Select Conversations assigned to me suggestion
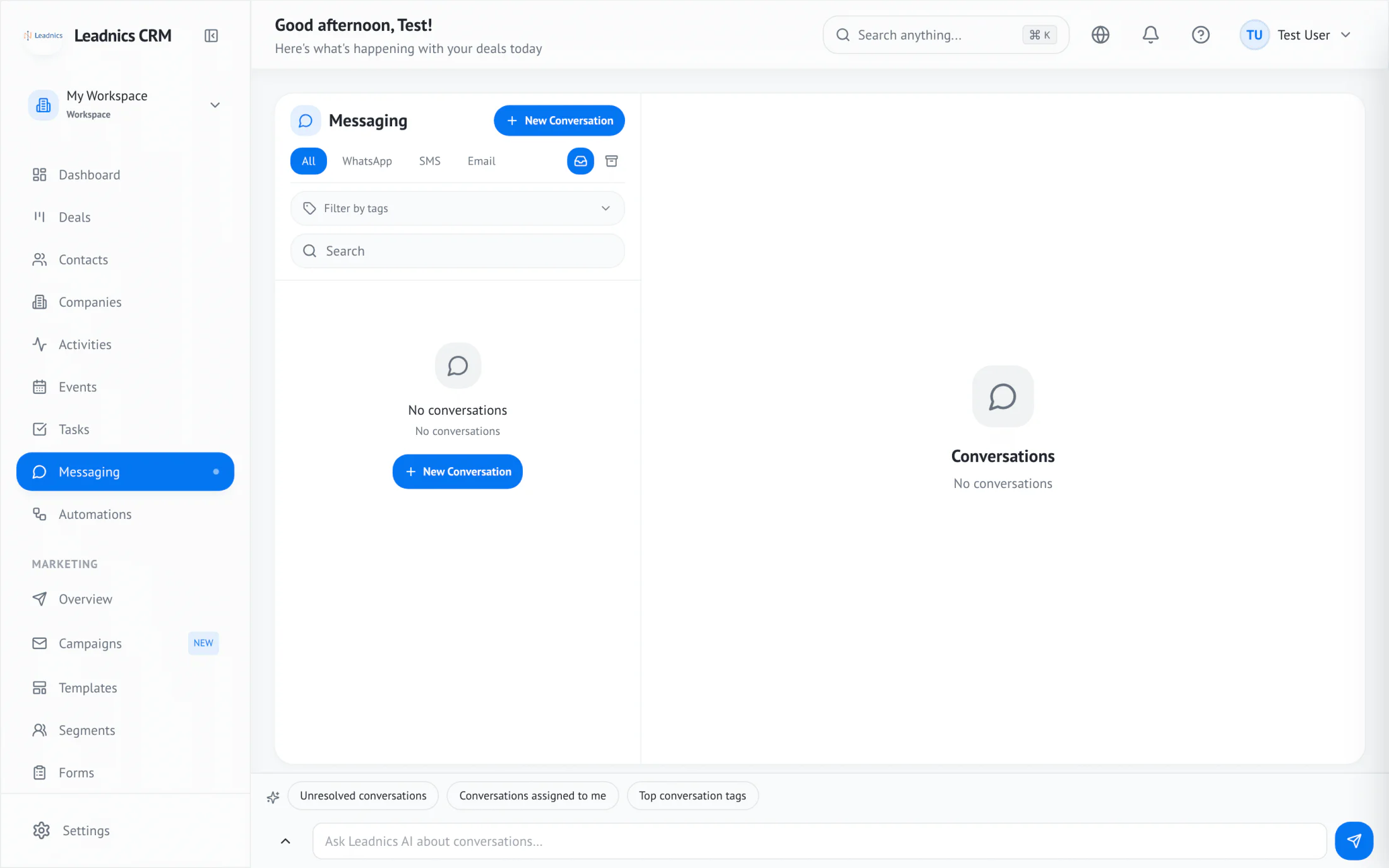1389x868 pixels. tap(532, 796)
